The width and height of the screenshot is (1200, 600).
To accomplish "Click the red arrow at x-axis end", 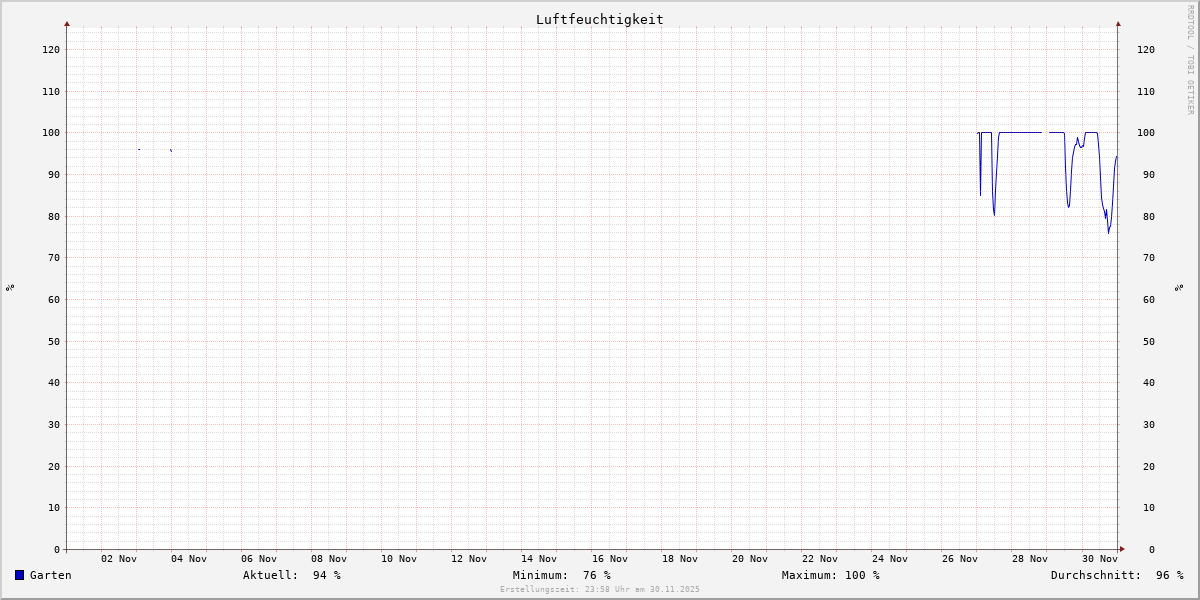I will (x=1122, y=549).
